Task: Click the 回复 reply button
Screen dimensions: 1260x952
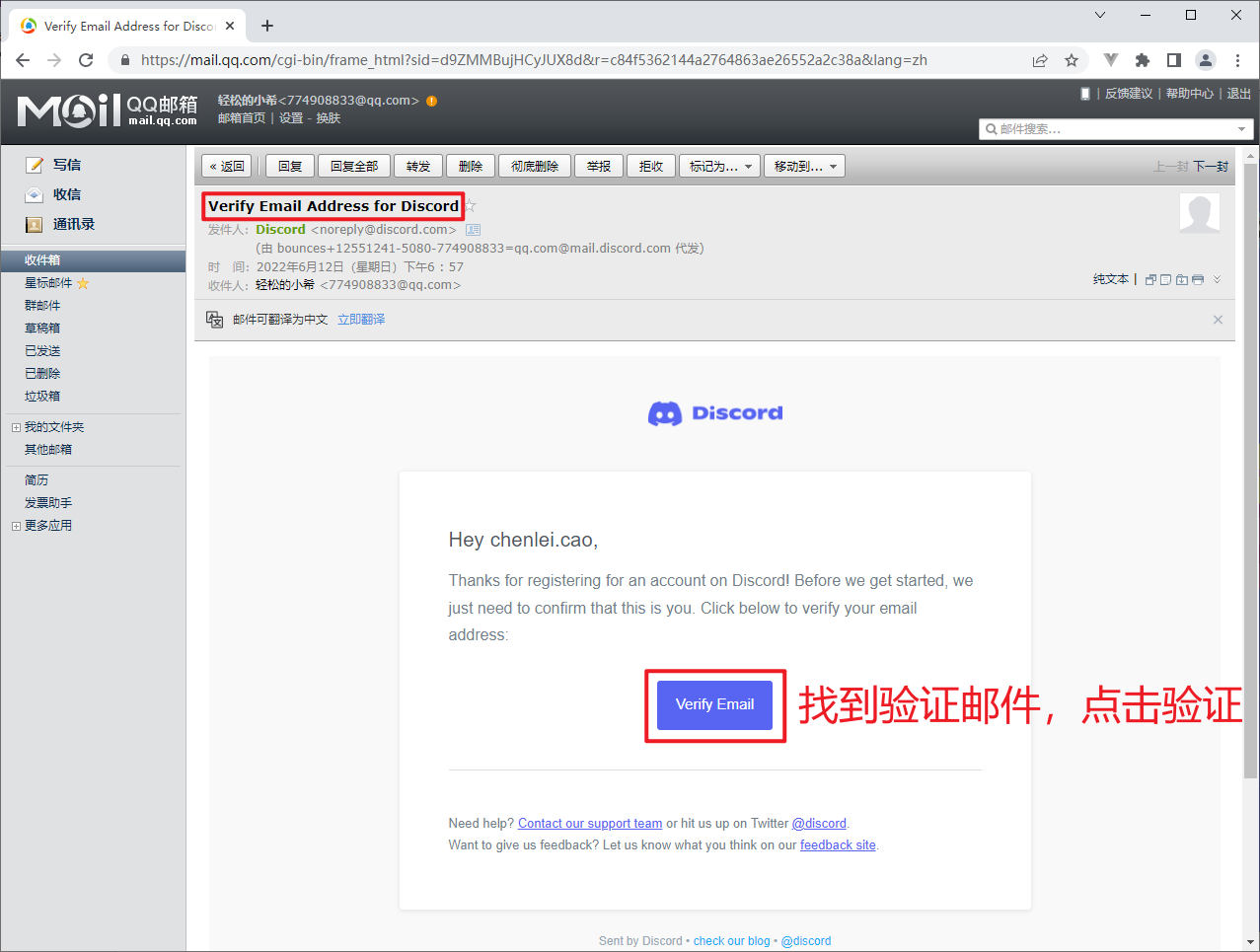Action: 290,167
